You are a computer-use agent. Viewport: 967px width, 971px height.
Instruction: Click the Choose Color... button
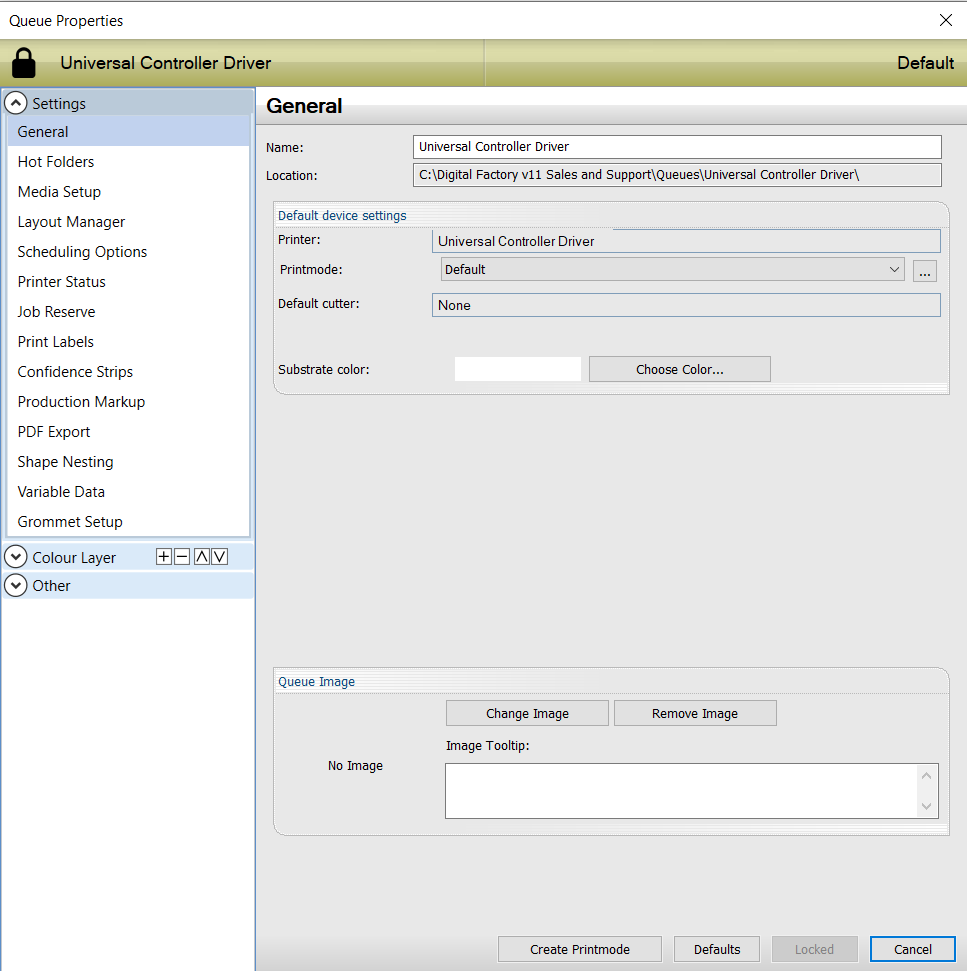pos(679,369)
